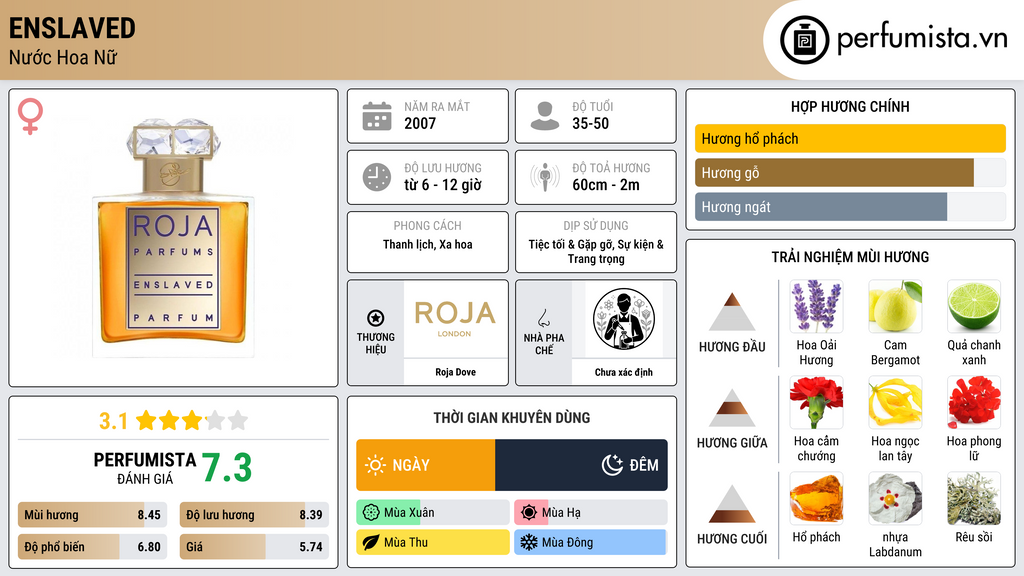Click the Chưa xác định perfumer illustration

point(624,319)
